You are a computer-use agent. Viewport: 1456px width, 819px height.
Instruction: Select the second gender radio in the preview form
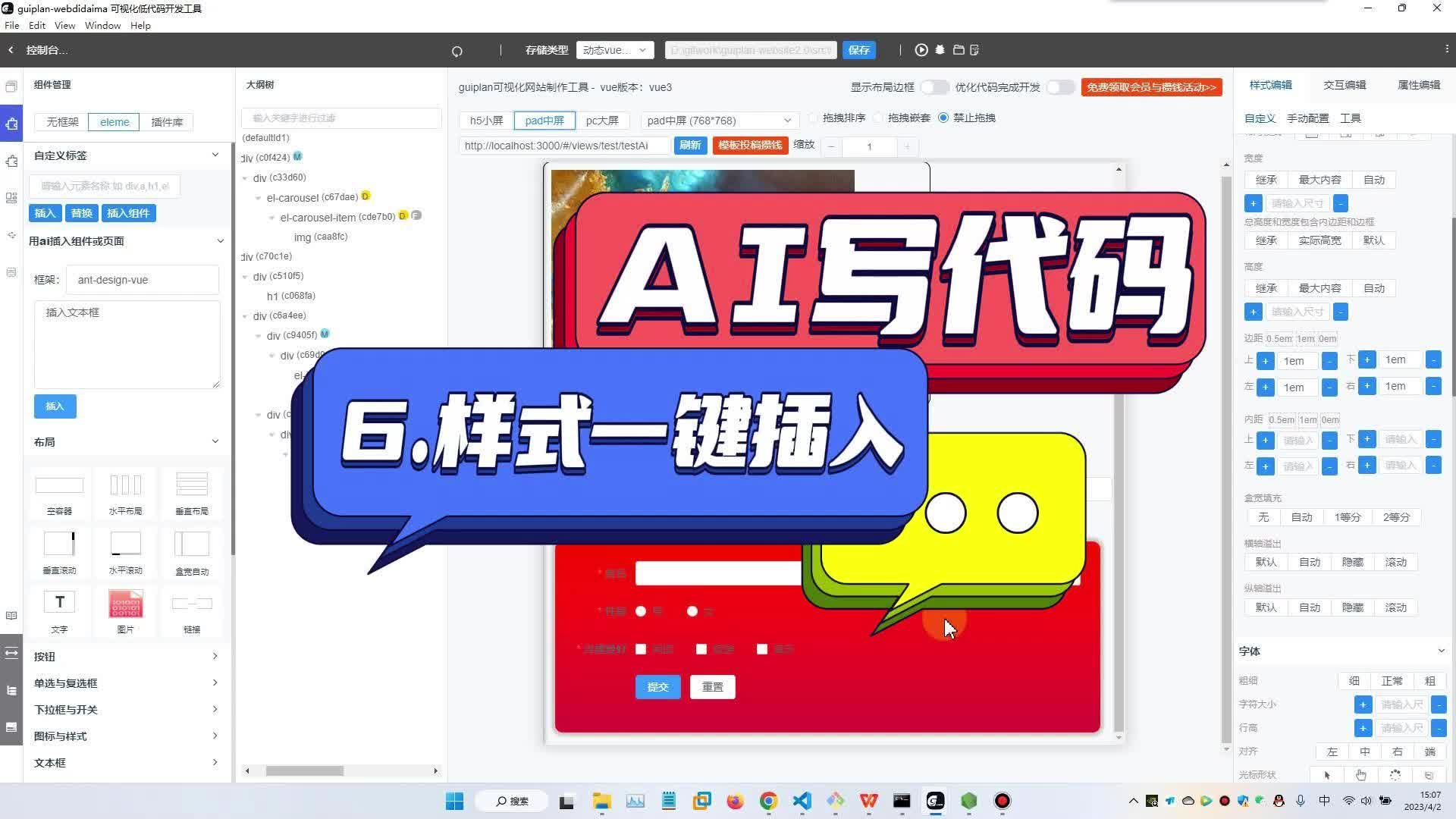click(692, 611)
